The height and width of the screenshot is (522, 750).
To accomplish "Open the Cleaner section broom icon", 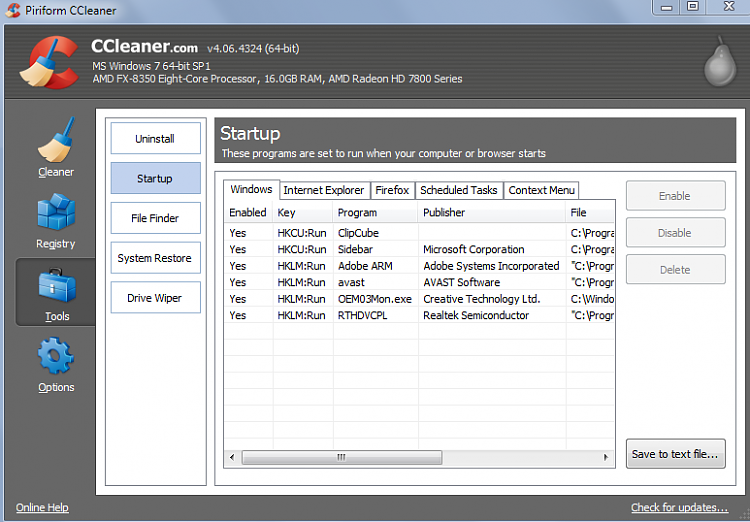I will 56,139.
